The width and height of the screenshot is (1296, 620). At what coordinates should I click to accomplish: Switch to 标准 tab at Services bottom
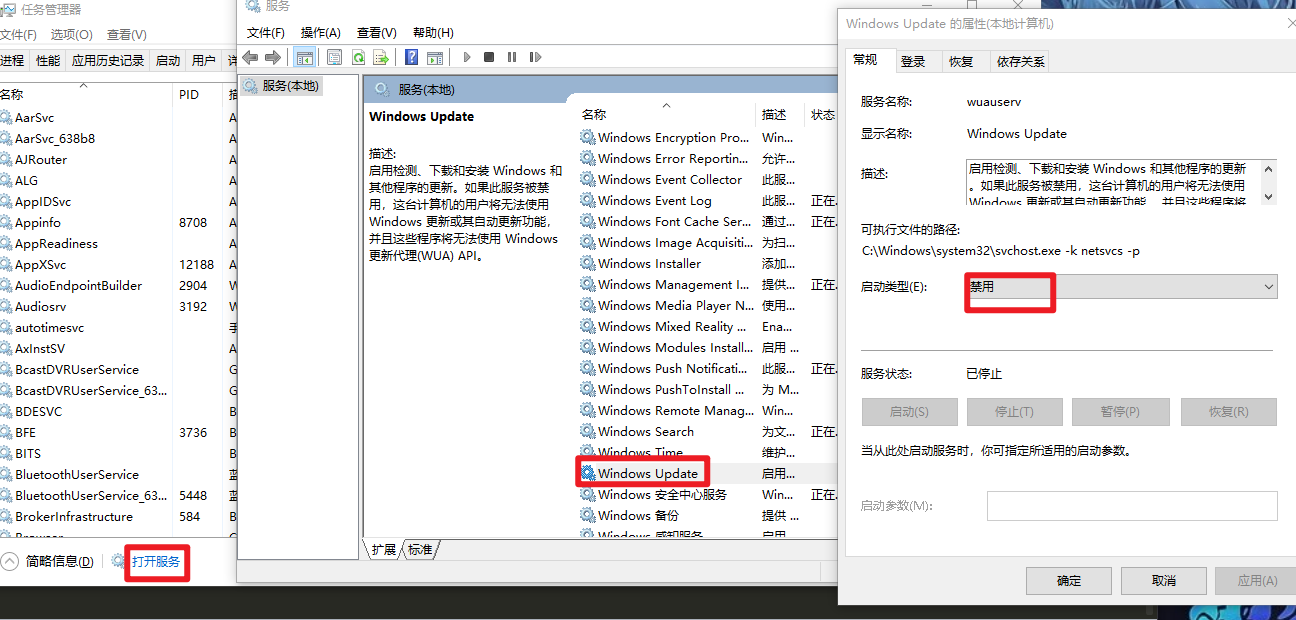[420, 550]
